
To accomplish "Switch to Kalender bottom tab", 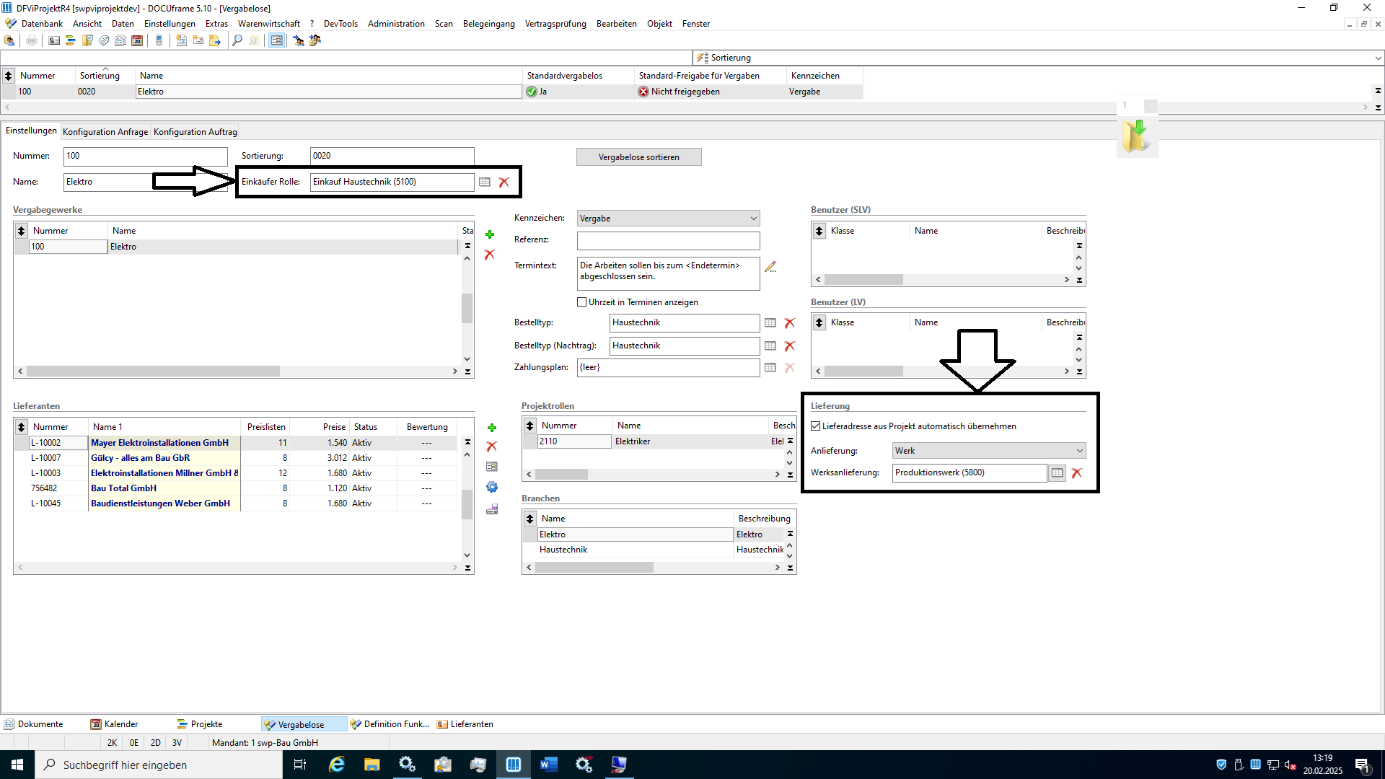I will [114, 724].
